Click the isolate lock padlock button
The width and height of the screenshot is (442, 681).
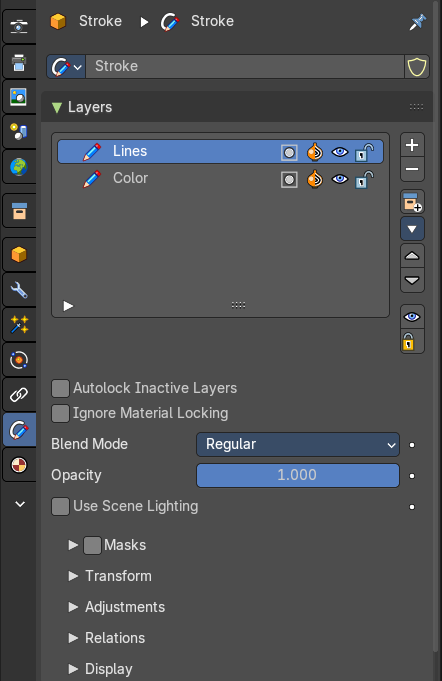(x=412, y=341)
